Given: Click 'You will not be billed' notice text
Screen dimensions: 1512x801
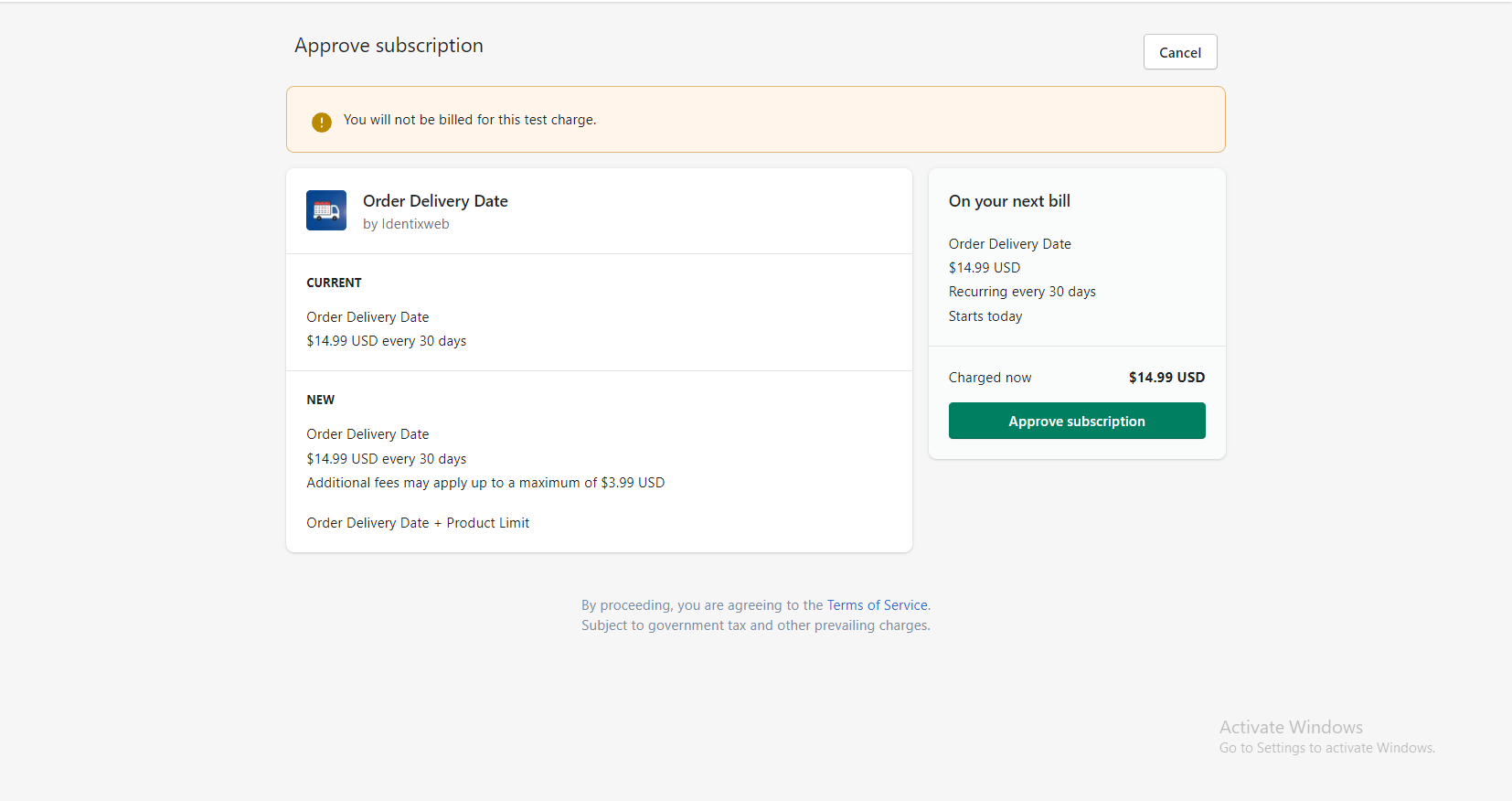Looking at the screenshot, I should 470,120.
